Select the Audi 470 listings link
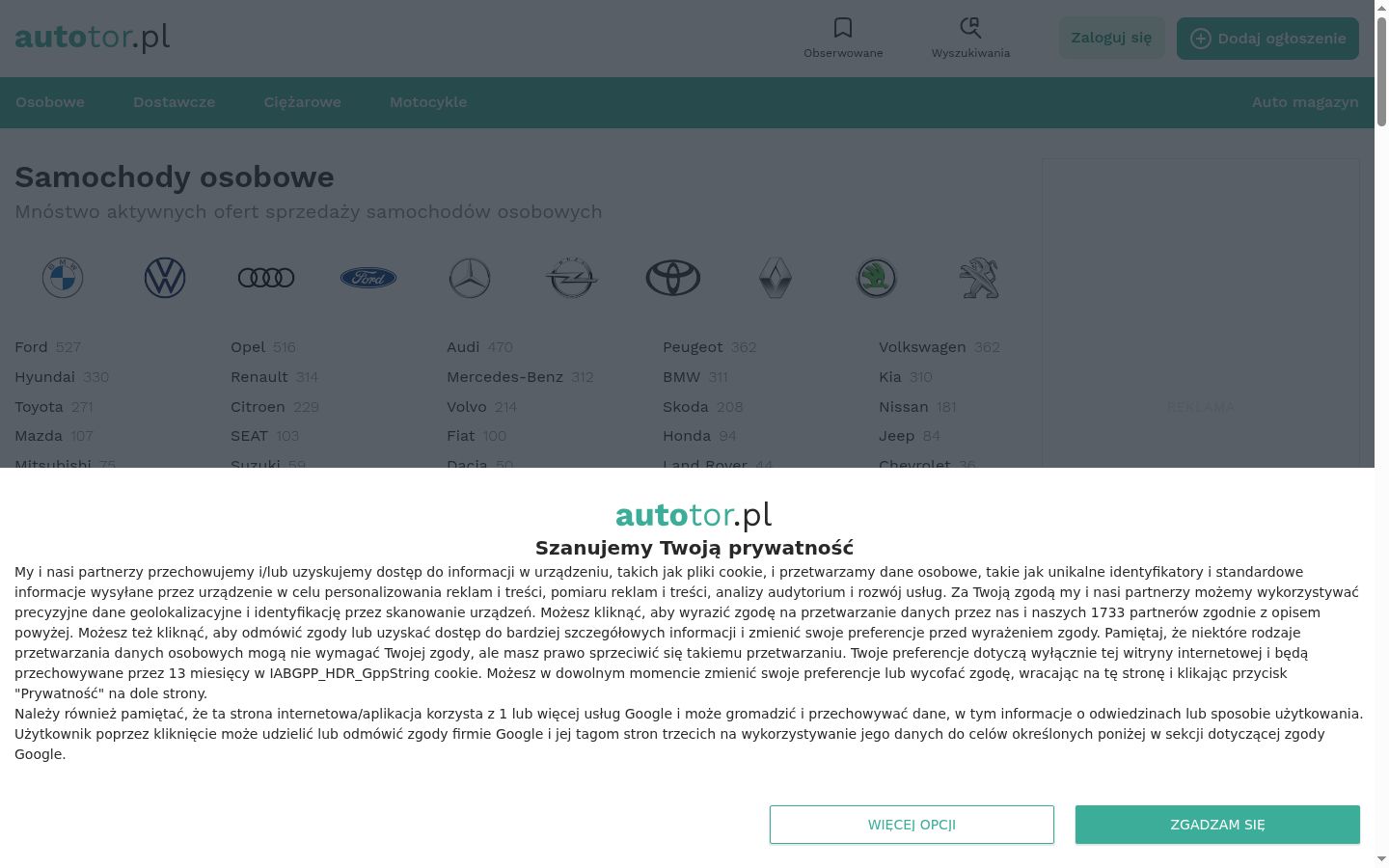The width and height of the screenshot is (1389, 868). 479,347
